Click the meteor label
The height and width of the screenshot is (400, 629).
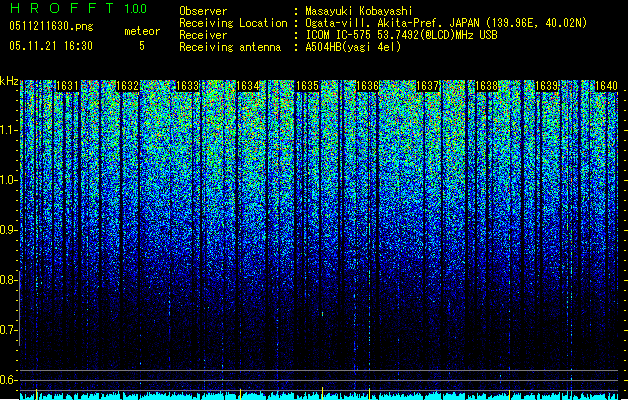[x=142, y=31]
